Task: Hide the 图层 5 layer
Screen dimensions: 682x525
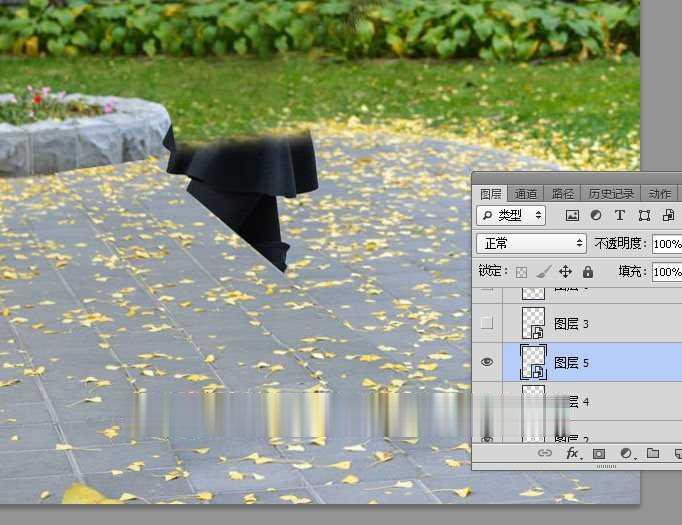Action: click(487, 362)
